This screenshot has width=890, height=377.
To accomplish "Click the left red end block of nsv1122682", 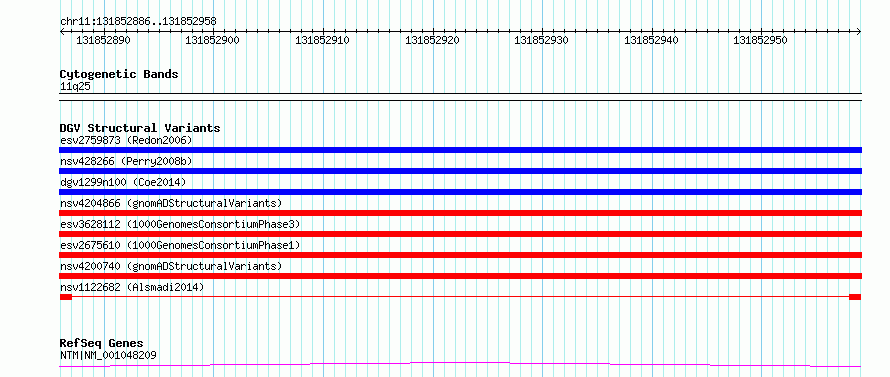I will 66,297.
